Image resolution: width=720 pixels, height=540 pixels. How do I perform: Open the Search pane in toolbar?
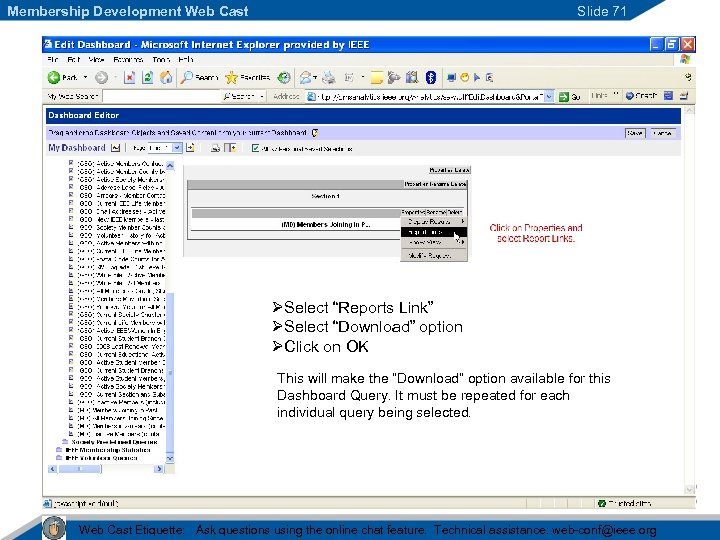[199, 78]
